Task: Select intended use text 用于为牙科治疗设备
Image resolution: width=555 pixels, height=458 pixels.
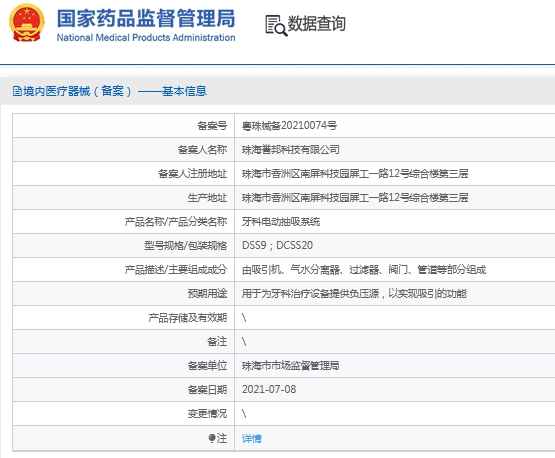Action: 354,294
